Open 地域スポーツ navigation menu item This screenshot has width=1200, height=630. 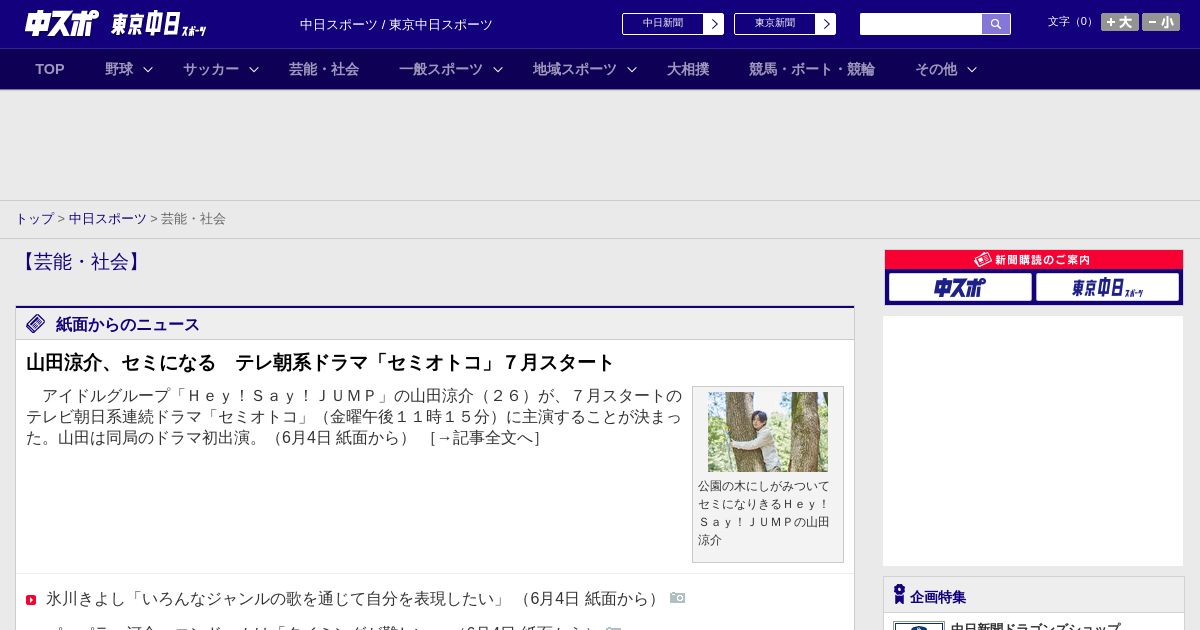(x=575, y=69)
